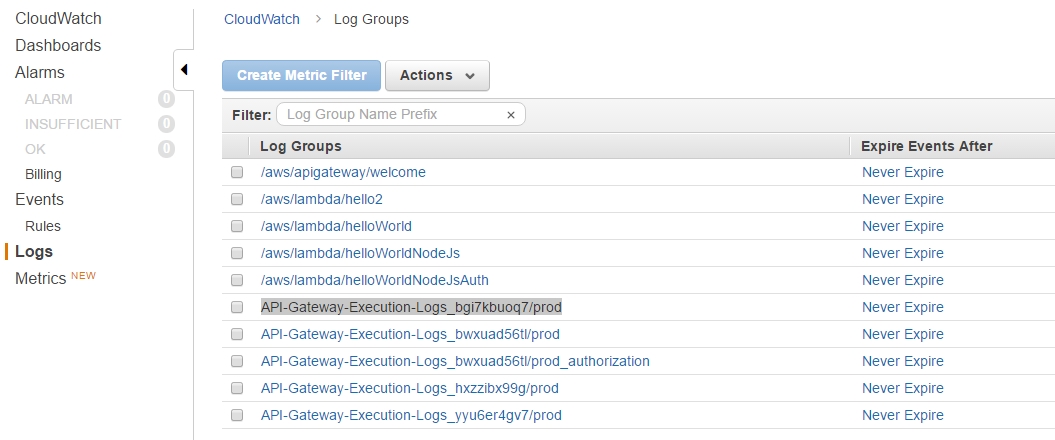Open API-Gateway-Execution-Logs_bgi7kbuoq7/prod log group
This screenshot has width=1055, height=440.
411,307
